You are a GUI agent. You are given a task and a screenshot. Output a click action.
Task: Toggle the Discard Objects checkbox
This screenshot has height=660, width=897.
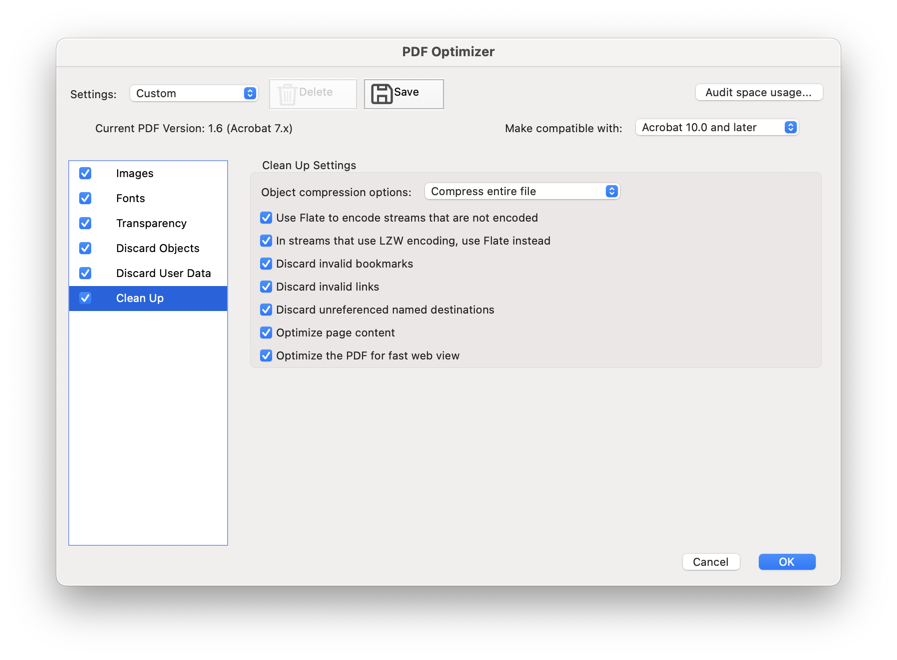pos(85,248)
